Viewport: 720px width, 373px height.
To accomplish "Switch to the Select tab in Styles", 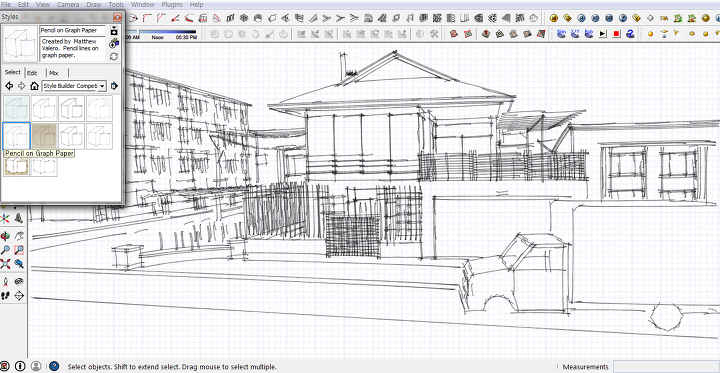I will (x=12, y=72).
